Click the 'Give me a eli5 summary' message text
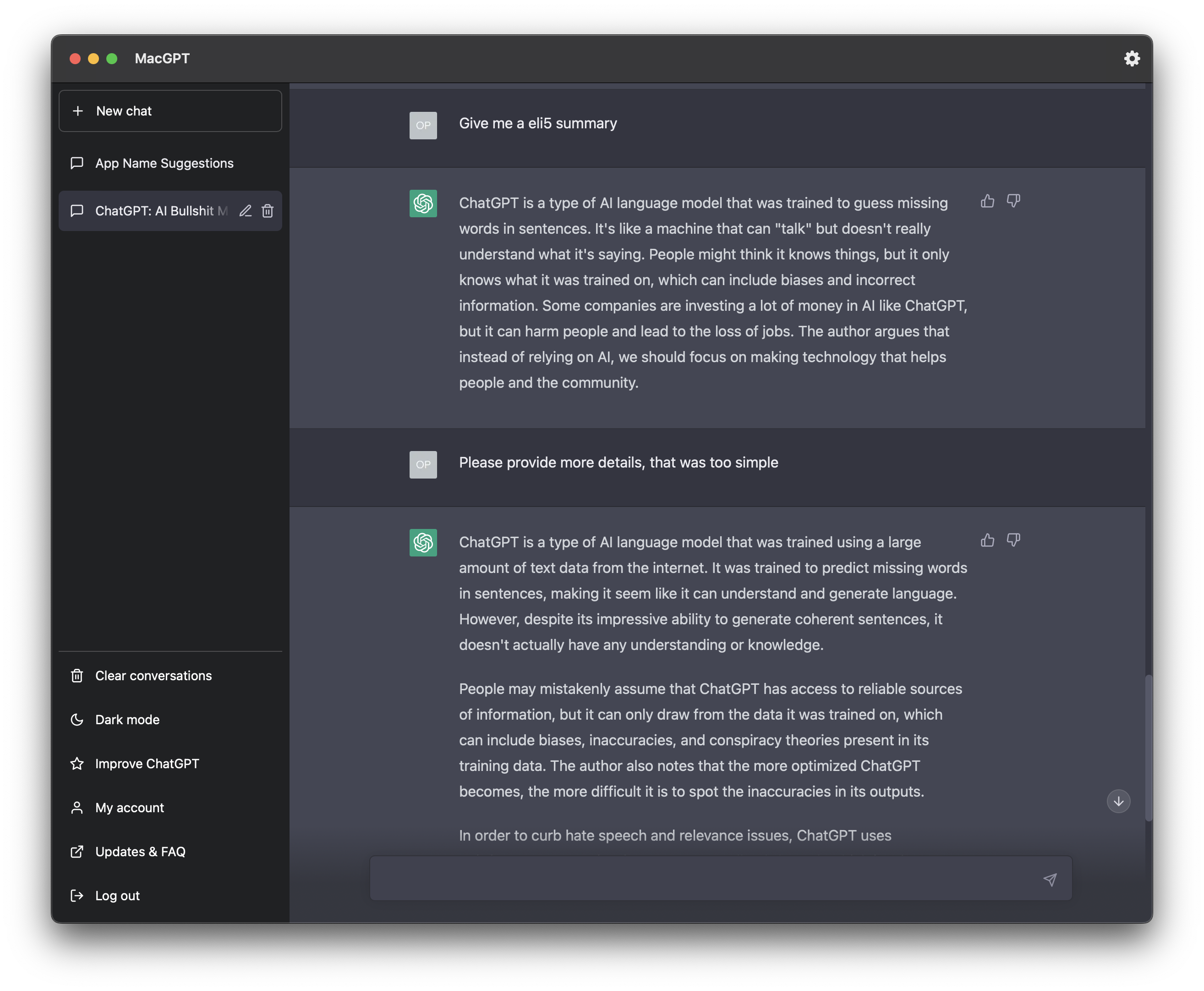The height and width of the screenshot is (991, 1204). point(537,123)
